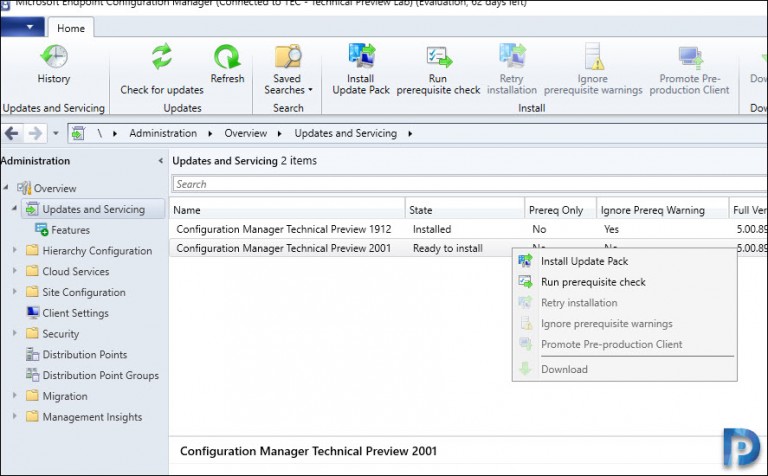
Task: Choose Install Update Pack from context menu
Action: click(624, 261)
